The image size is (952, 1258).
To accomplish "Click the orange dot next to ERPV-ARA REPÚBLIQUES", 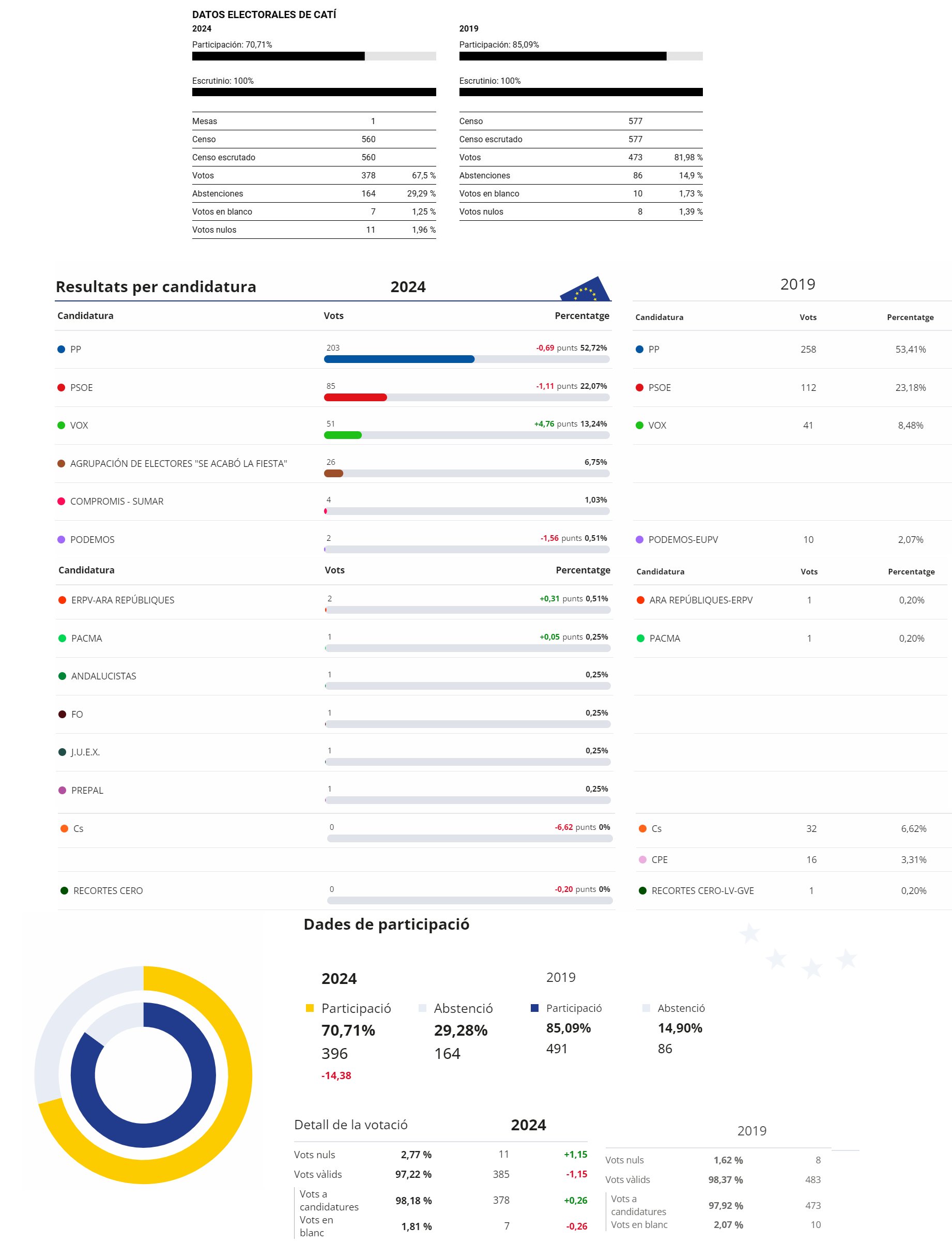I will pos(63,600).
